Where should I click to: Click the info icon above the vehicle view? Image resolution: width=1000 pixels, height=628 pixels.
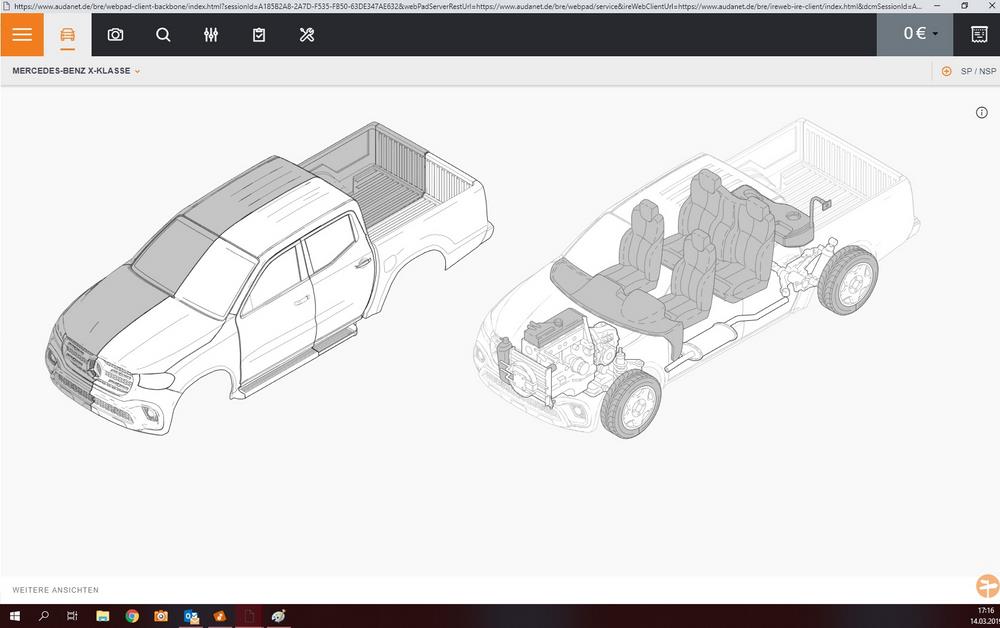pos(981,112)
